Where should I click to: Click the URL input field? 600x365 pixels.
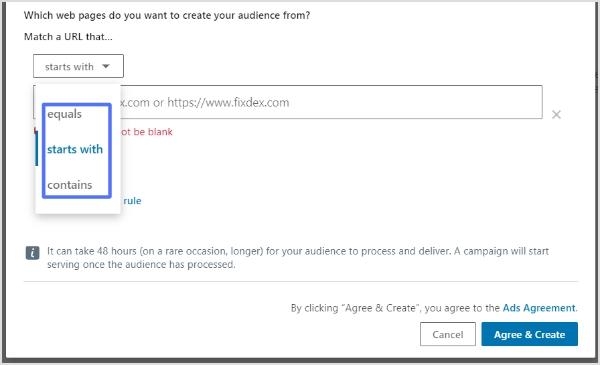coord(288,102)
